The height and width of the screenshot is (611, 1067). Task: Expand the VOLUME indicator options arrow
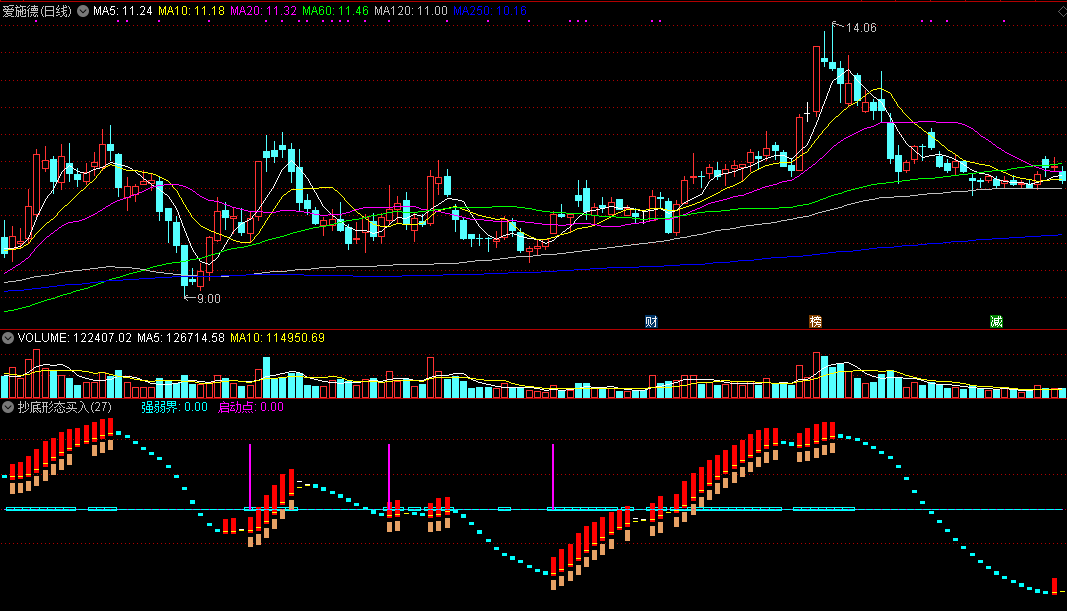8,337
